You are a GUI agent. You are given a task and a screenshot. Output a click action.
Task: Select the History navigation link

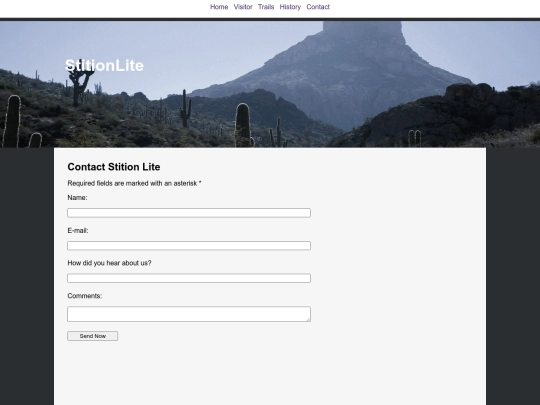click(x=290, y=7)
